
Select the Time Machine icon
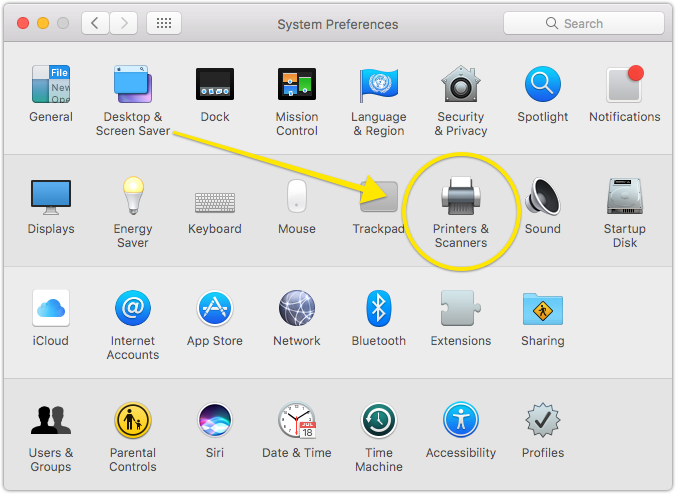click(379, 421)
